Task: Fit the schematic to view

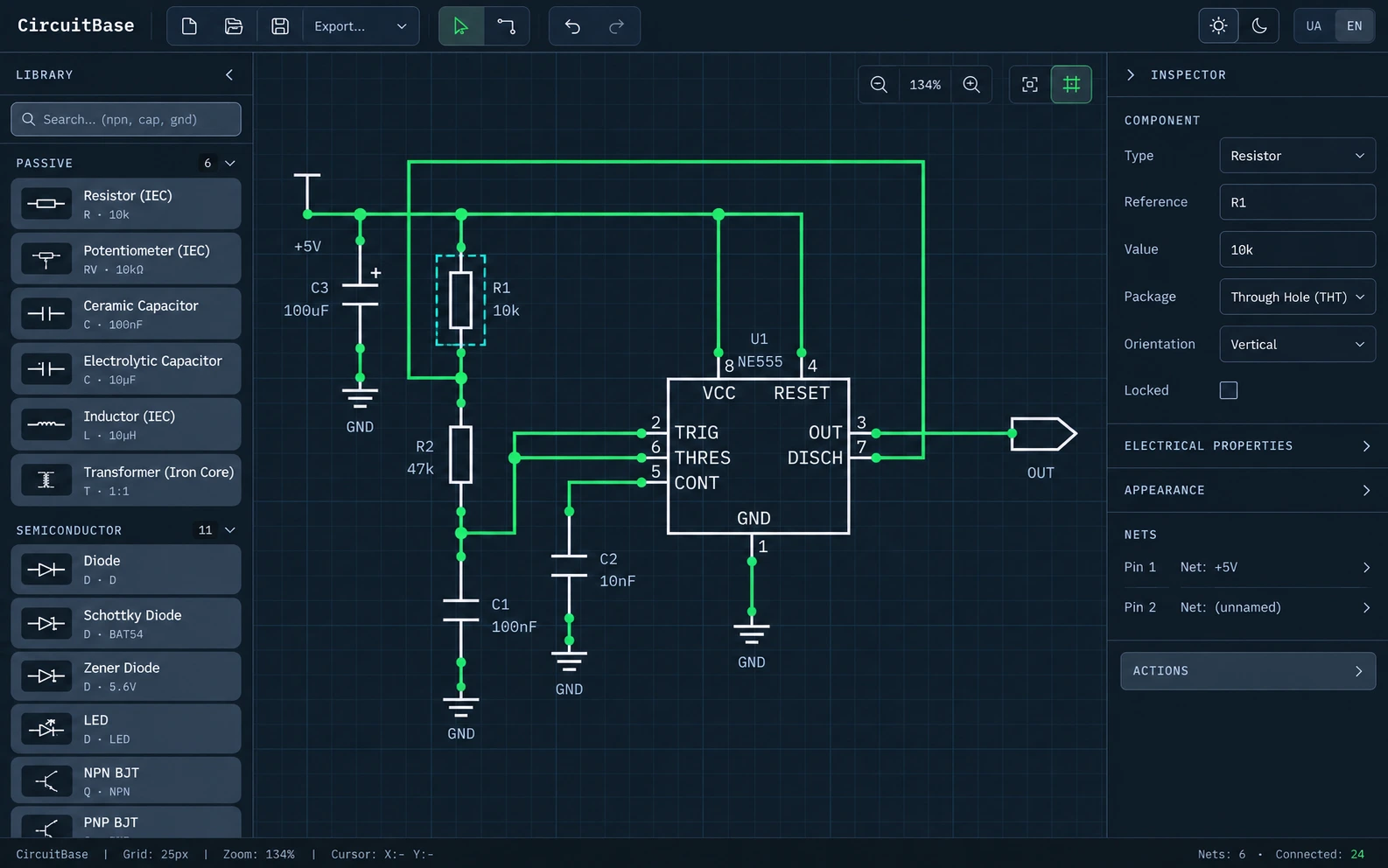Action: (1030, 85)
